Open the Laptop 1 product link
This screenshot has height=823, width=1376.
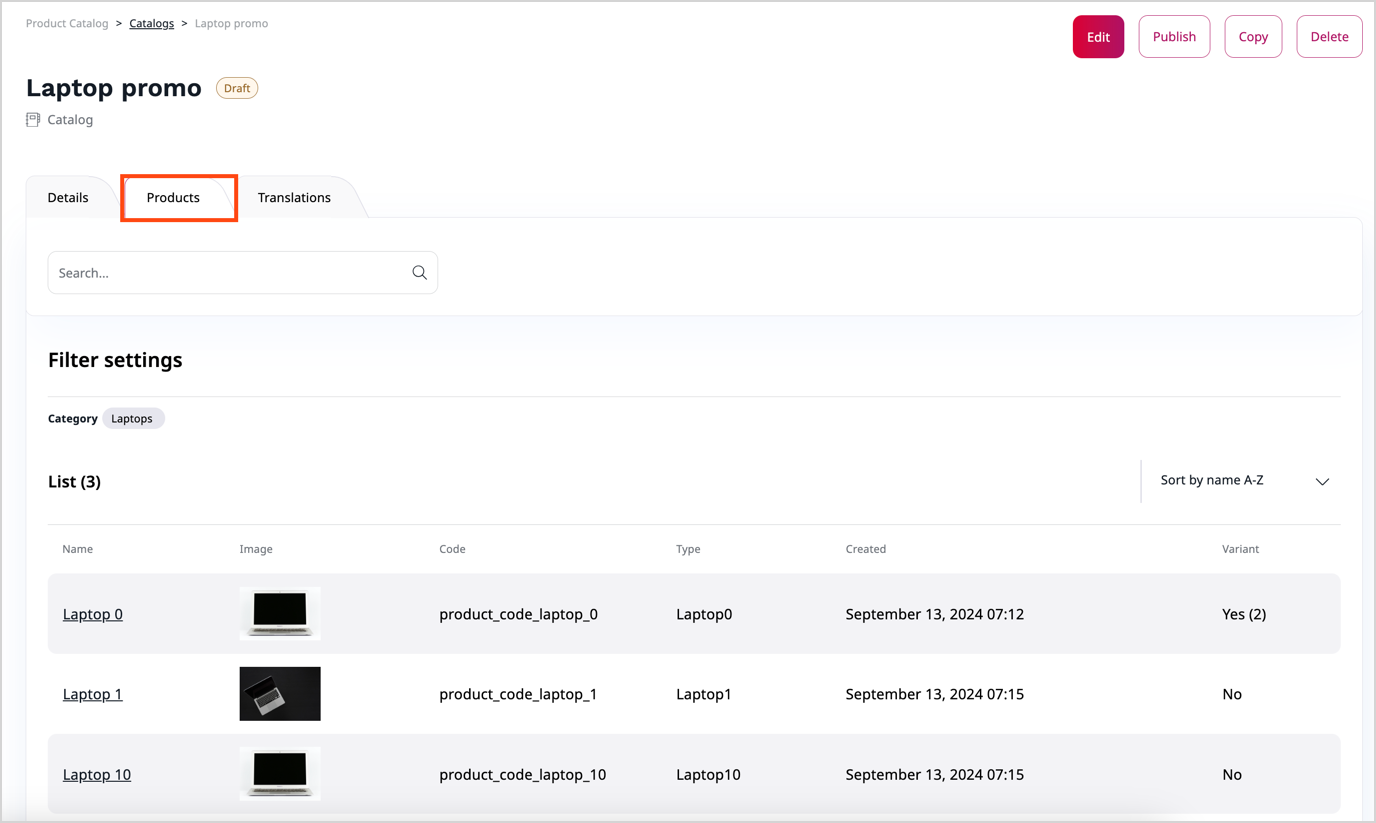tap(93, 694)
